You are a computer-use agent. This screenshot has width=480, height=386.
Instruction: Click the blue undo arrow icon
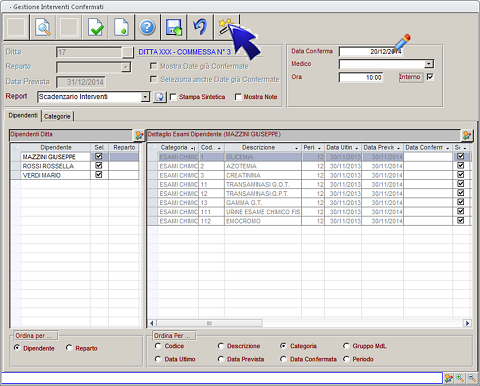[200, 27]
